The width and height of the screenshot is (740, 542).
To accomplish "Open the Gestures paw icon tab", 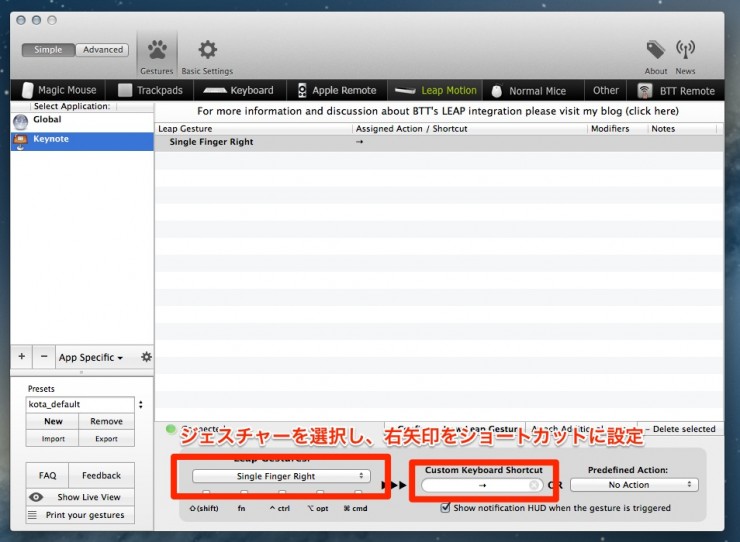I will [x=157, y=54].
